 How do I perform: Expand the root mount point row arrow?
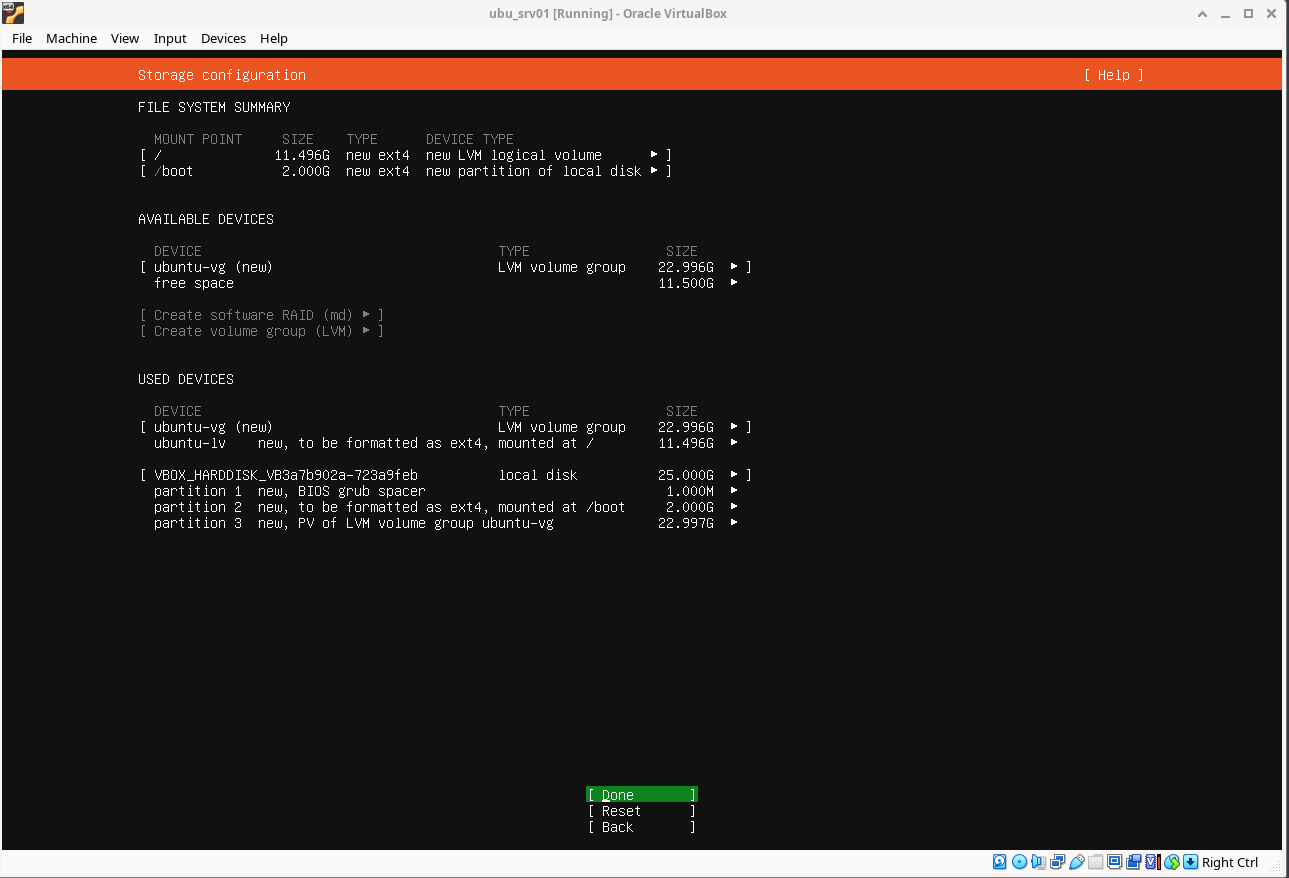(654, 155)
